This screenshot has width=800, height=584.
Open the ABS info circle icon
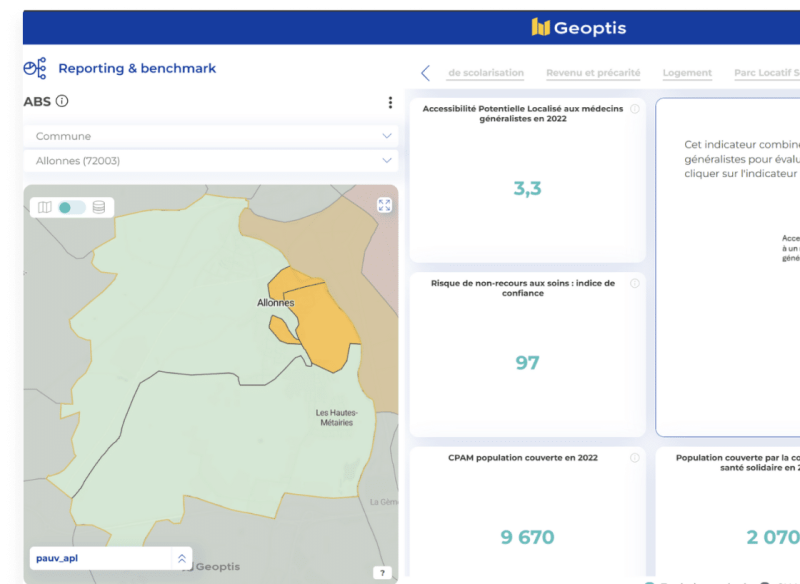coord(62,101)
